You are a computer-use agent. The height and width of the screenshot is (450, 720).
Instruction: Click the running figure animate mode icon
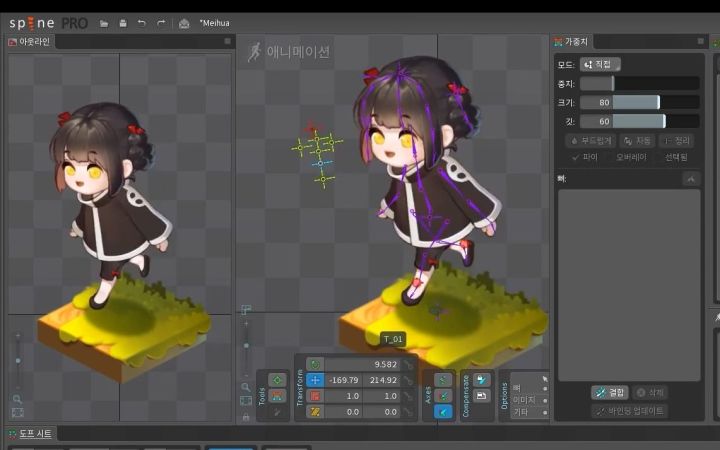coord(254,52)
